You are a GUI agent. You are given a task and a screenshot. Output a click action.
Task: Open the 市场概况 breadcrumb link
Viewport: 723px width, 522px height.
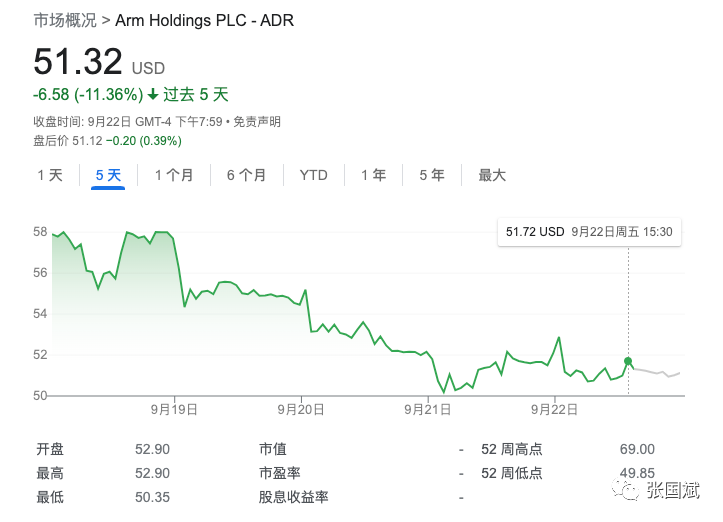click(x=65, y=20)
